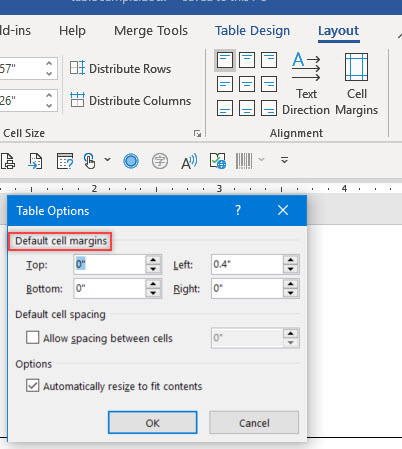Viewport: 402px width, 449px height.
Task: Decrease the Top margin value
Action: [x=153, y=269]
